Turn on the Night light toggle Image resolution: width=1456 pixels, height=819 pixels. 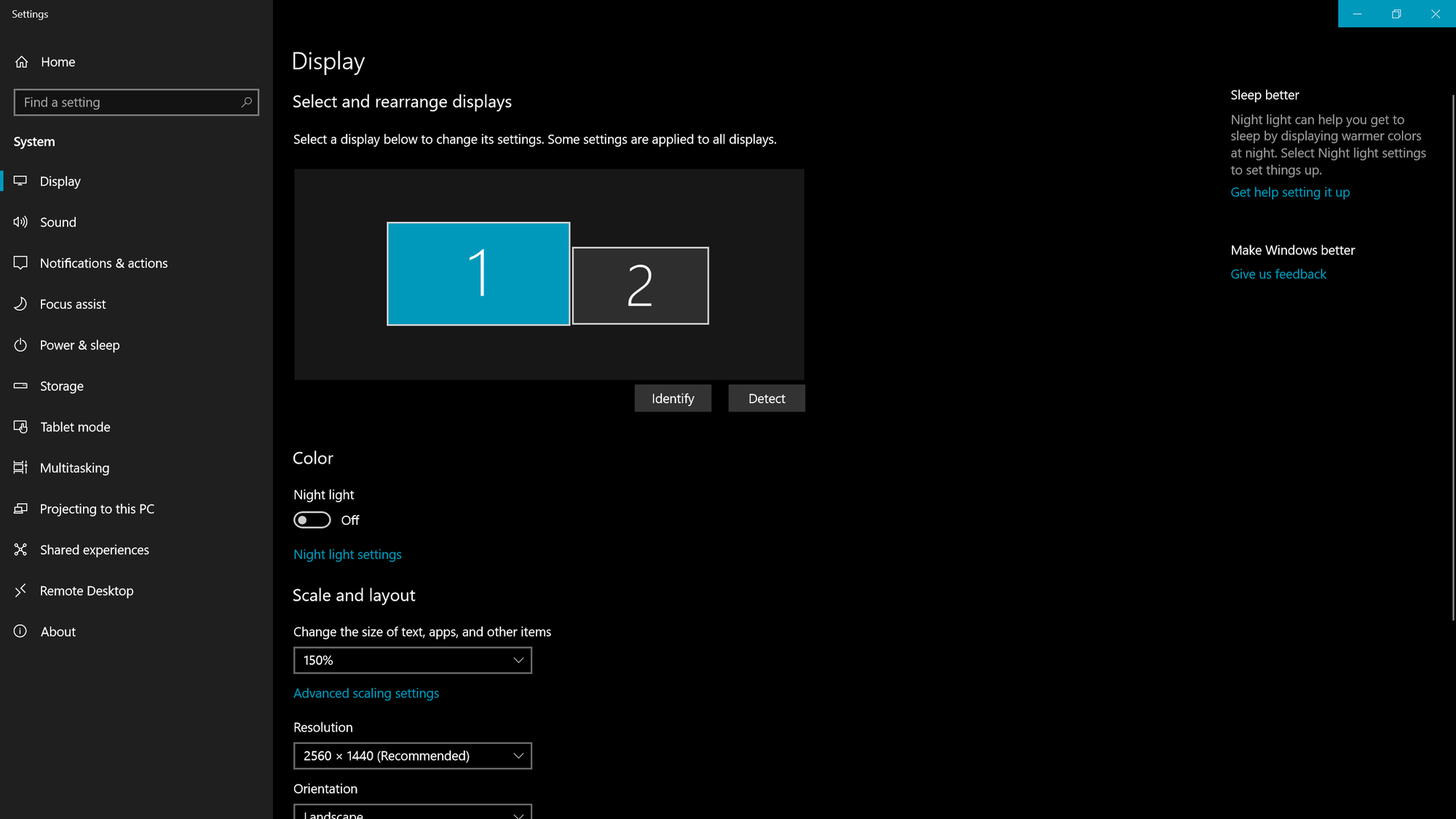[x=312, y=520]
